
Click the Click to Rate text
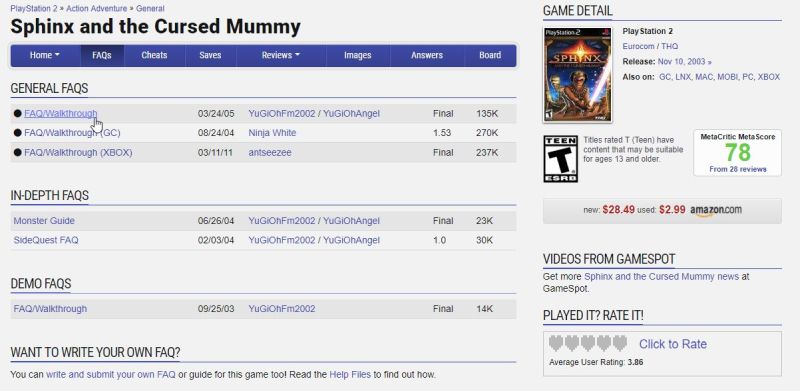click(x=672, y=344)
